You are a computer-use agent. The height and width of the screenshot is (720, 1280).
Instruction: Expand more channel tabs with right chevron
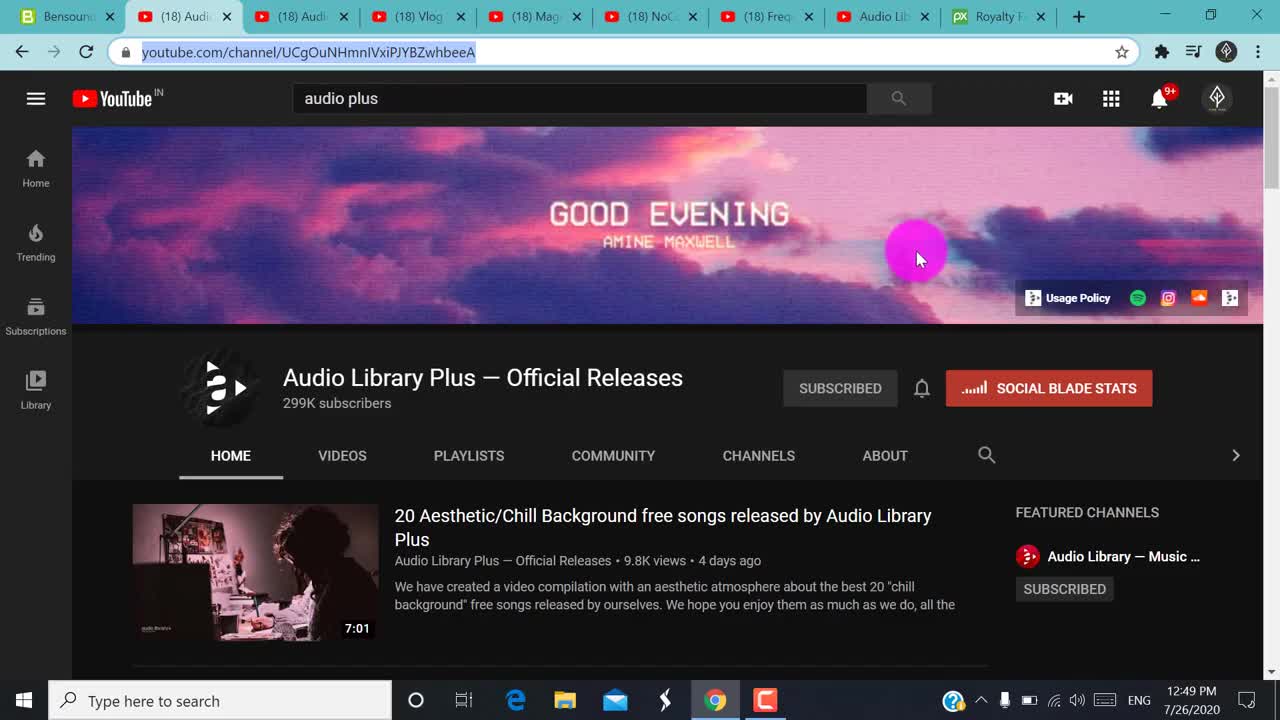pyautogui.click(x=1236, y=455)
